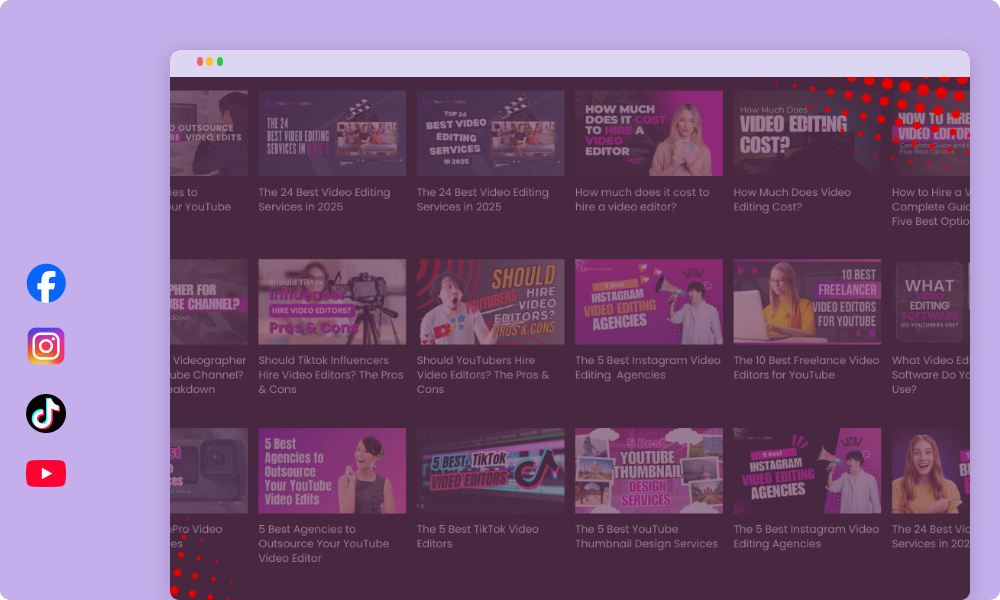
Task: Select the TikTok icon on the left
Action: click(46, 413)
